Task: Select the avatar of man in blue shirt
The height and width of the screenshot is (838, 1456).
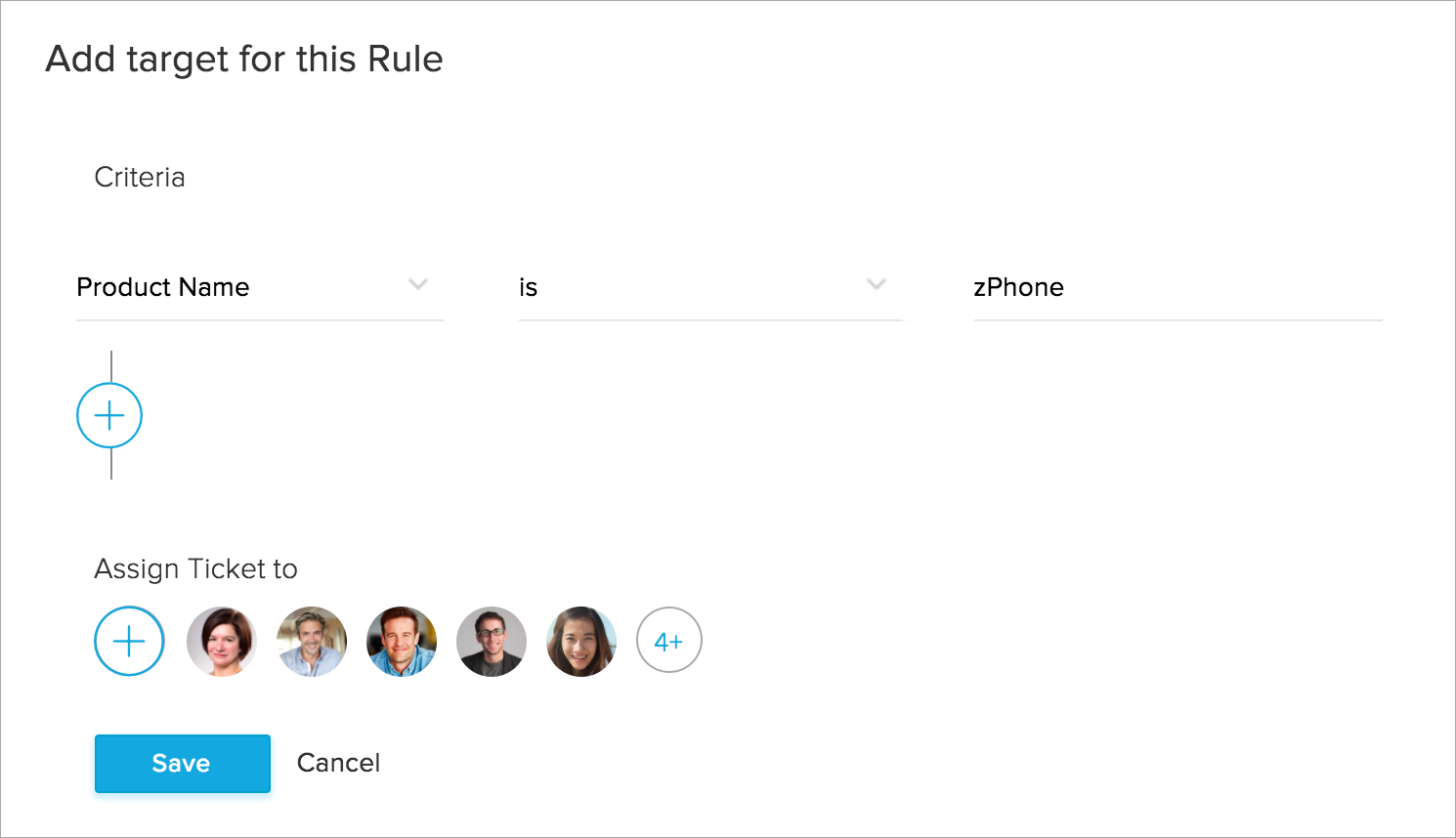Action: click(x=402, y=642)
